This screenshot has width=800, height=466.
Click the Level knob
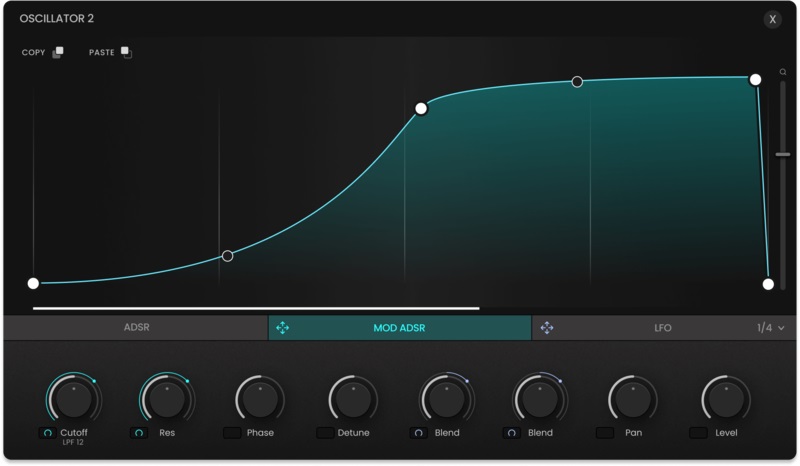pyautogui.click(x=726, y=400)
